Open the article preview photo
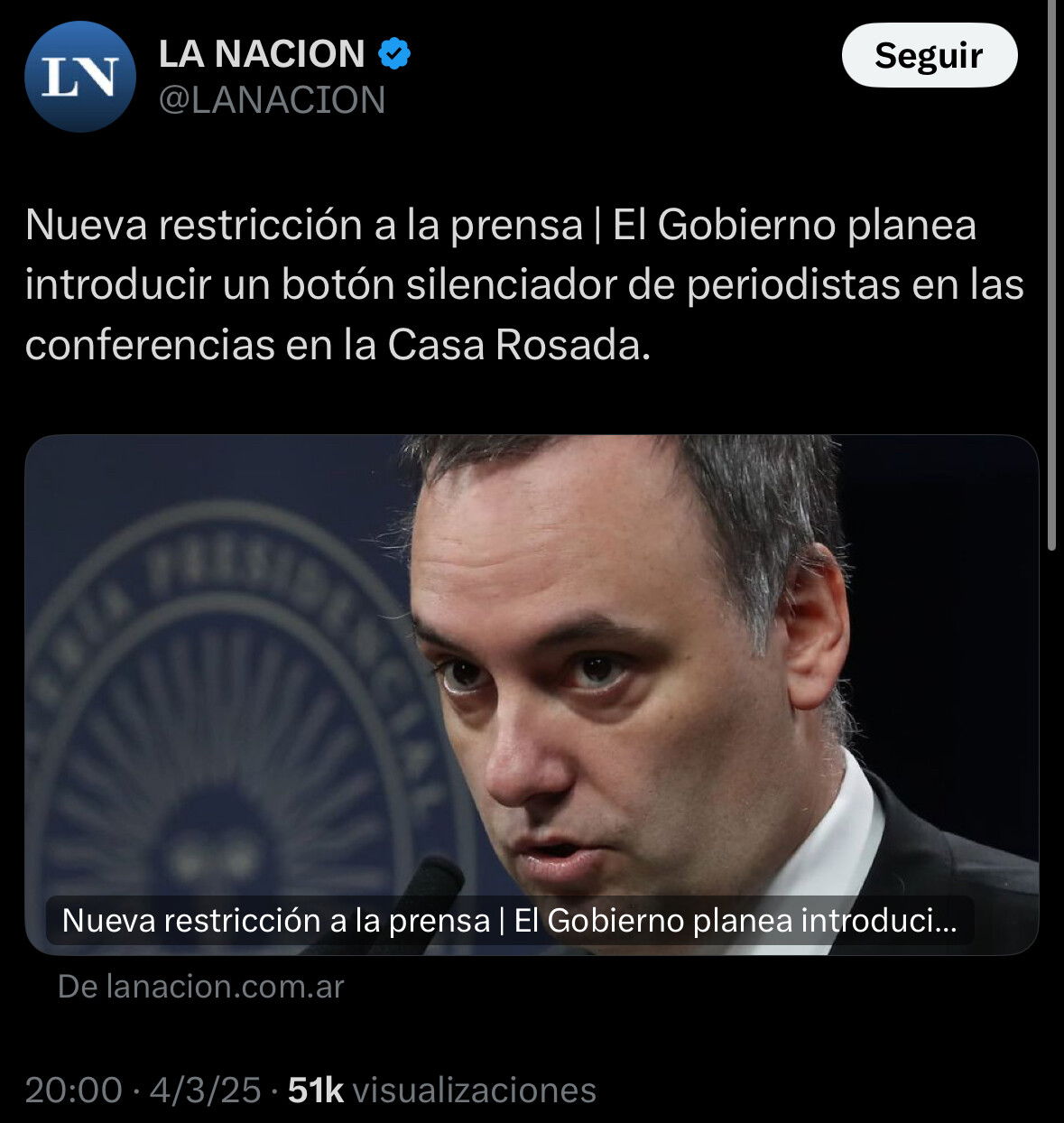Image resolution: width=1064 pixels, height=1123 pixels. [532, 695]
